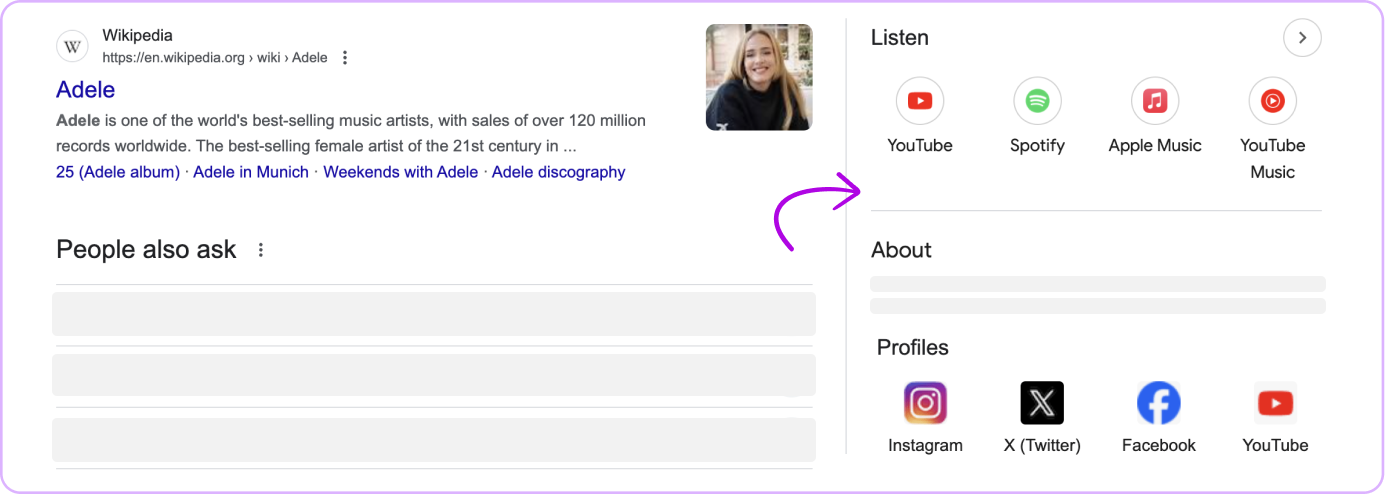The height and width of the screenshot is (494, 1385).
Task: Open the Adele Wikipedia result title
Action: pyautogui.click(x=85, y=90)
